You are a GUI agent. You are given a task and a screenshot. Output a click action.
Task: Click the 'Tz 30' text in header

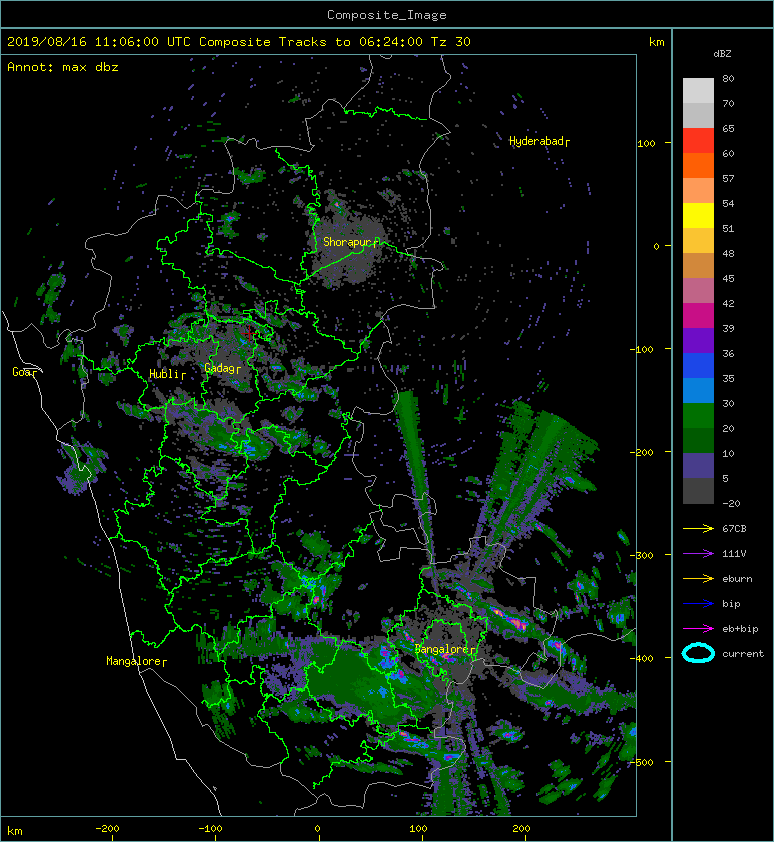point(451,42)
